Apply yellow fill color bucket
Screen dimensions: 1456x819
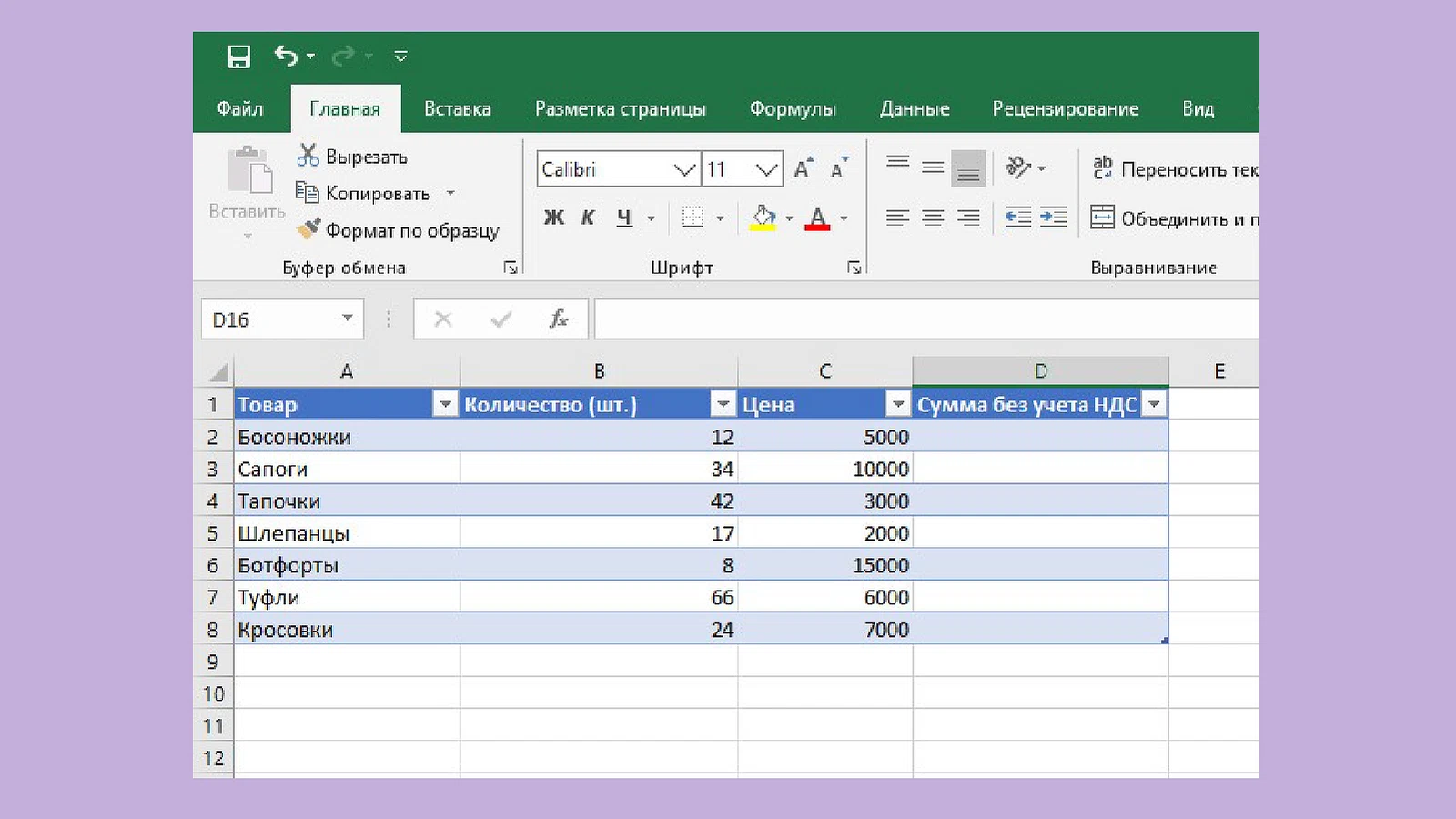[763, 217]
